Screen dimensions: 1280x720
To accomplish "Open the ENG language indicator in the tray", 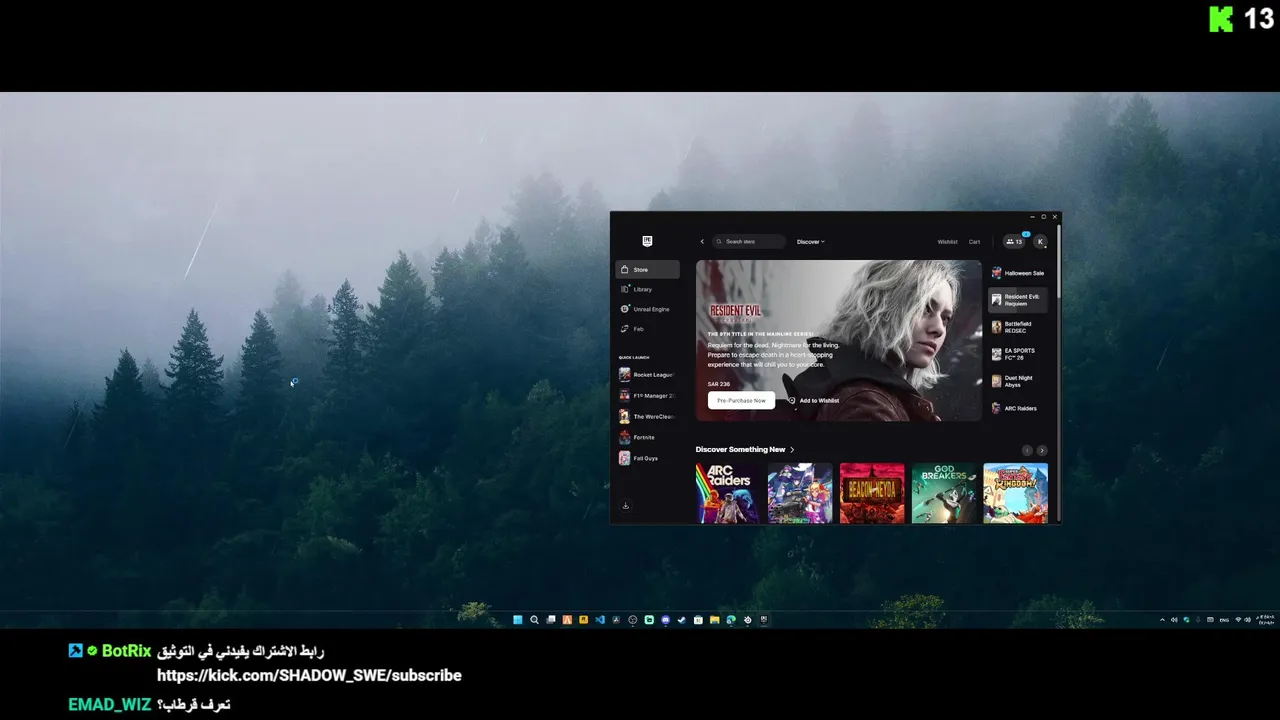I will pyautogui.click(x=1224, y=620).
